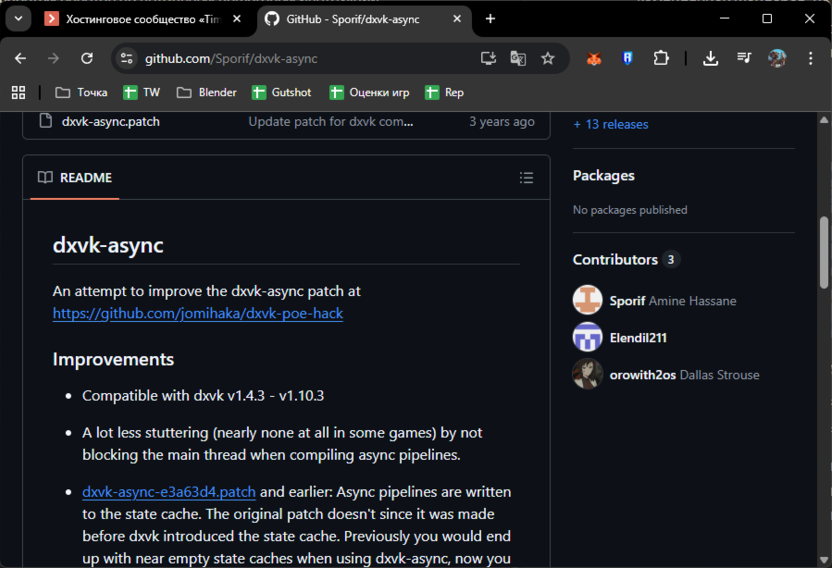Screen dimensions: 832x568
Task: Open the MetaMask fox extension
Action: coord(594,59)
